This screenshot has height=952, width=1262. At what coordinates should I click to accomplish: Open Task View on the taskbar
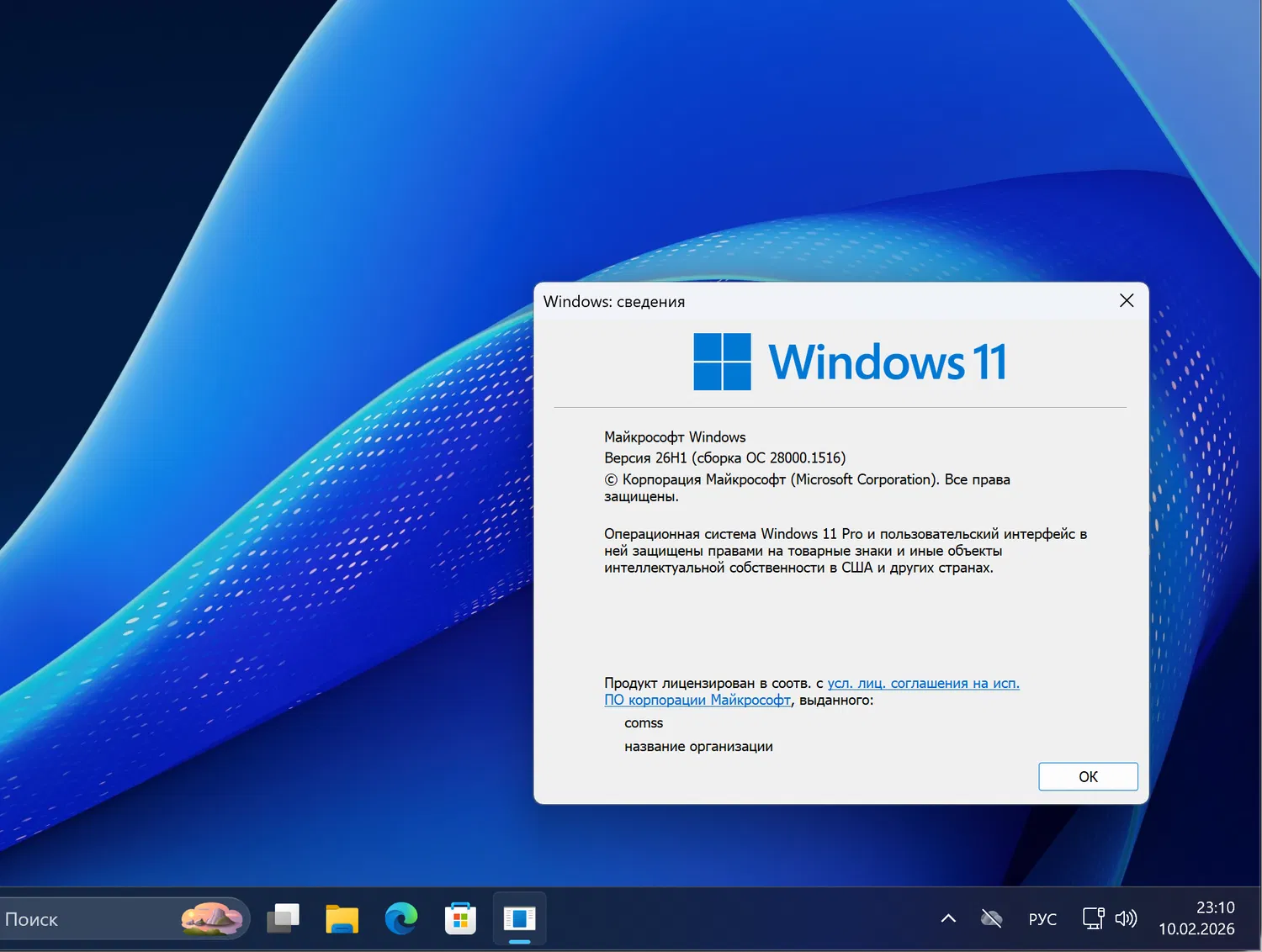click(283, 918)
